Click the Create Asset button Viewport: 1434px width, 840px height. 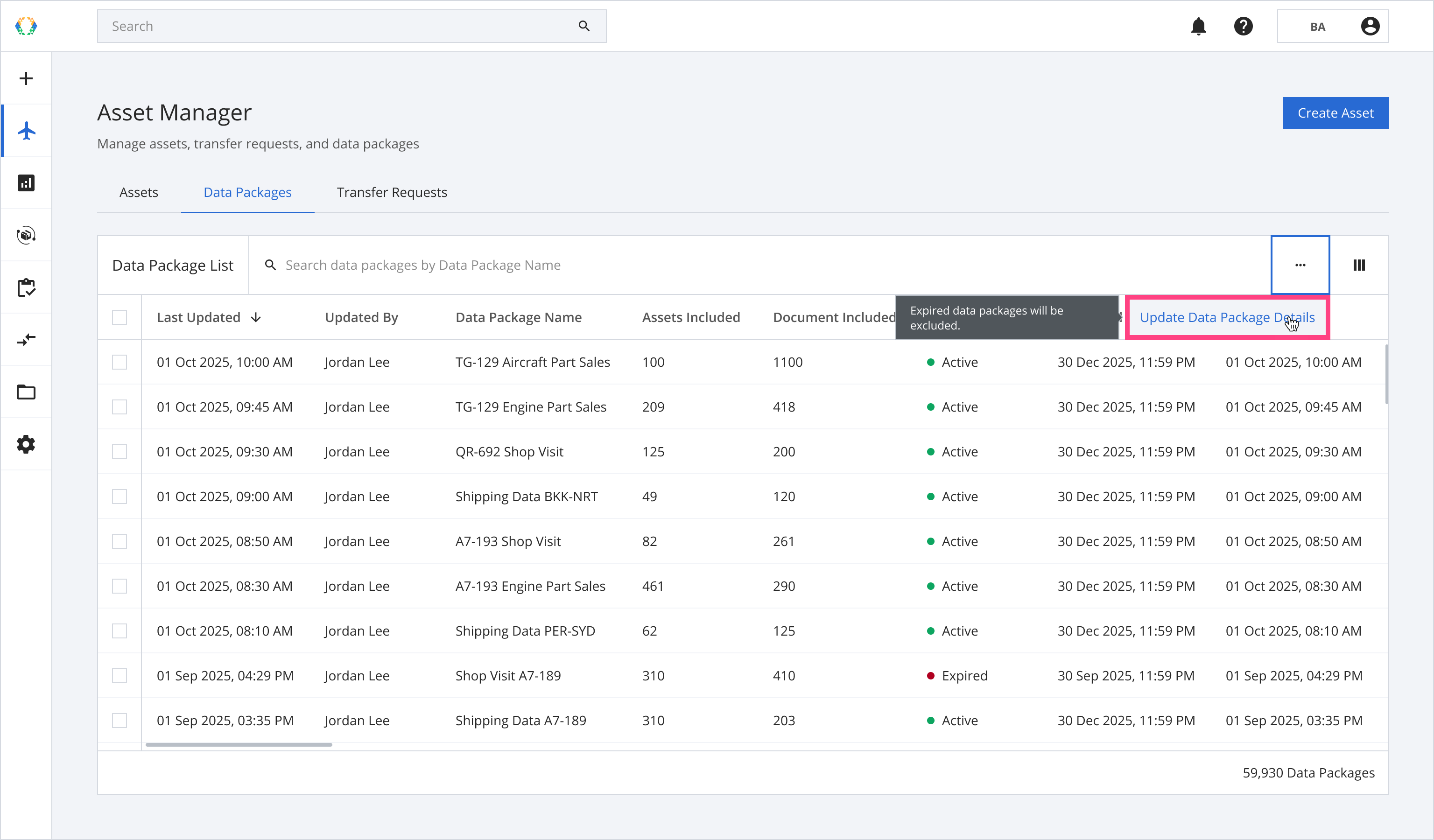point(1335,113)
